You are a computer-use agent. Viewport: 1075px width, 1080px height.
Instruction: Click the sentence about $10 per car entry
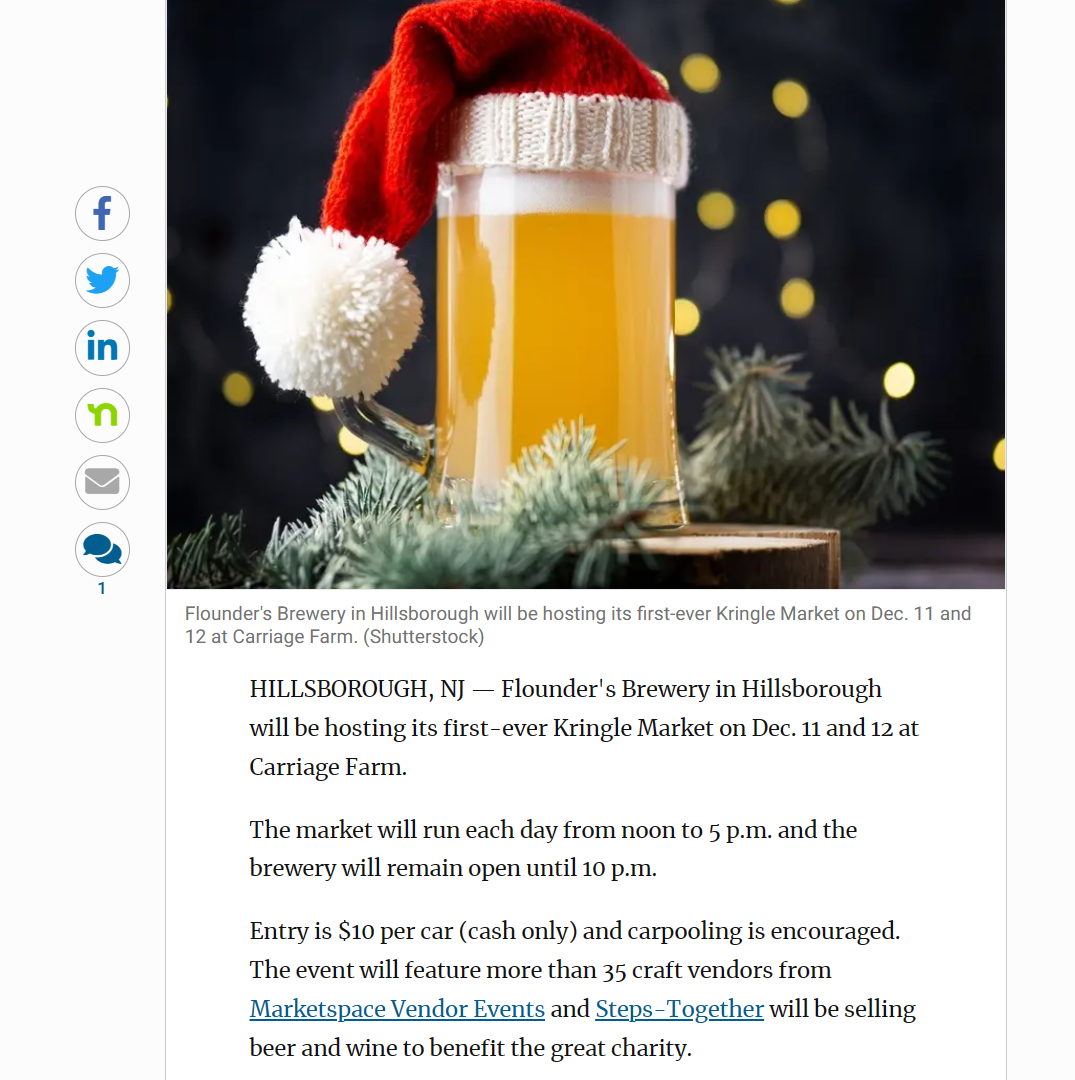[574, 931]
